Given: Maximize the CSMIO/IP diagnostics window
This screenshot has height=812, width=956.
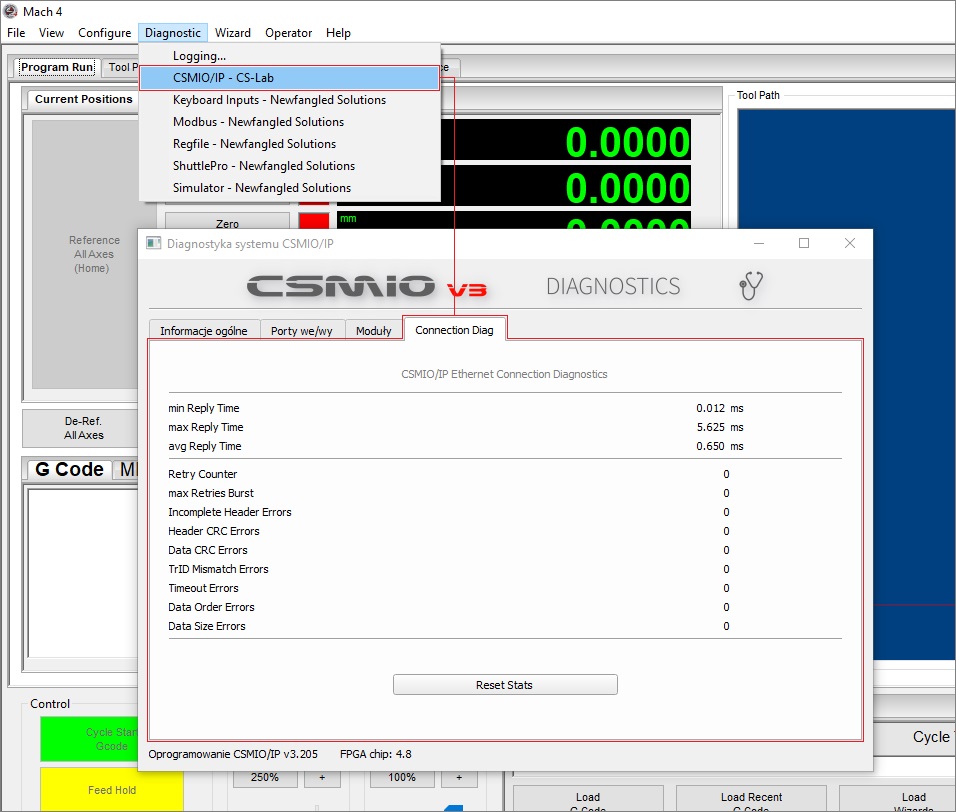Looking at the screenshot, I should click(x=804, y=243).
